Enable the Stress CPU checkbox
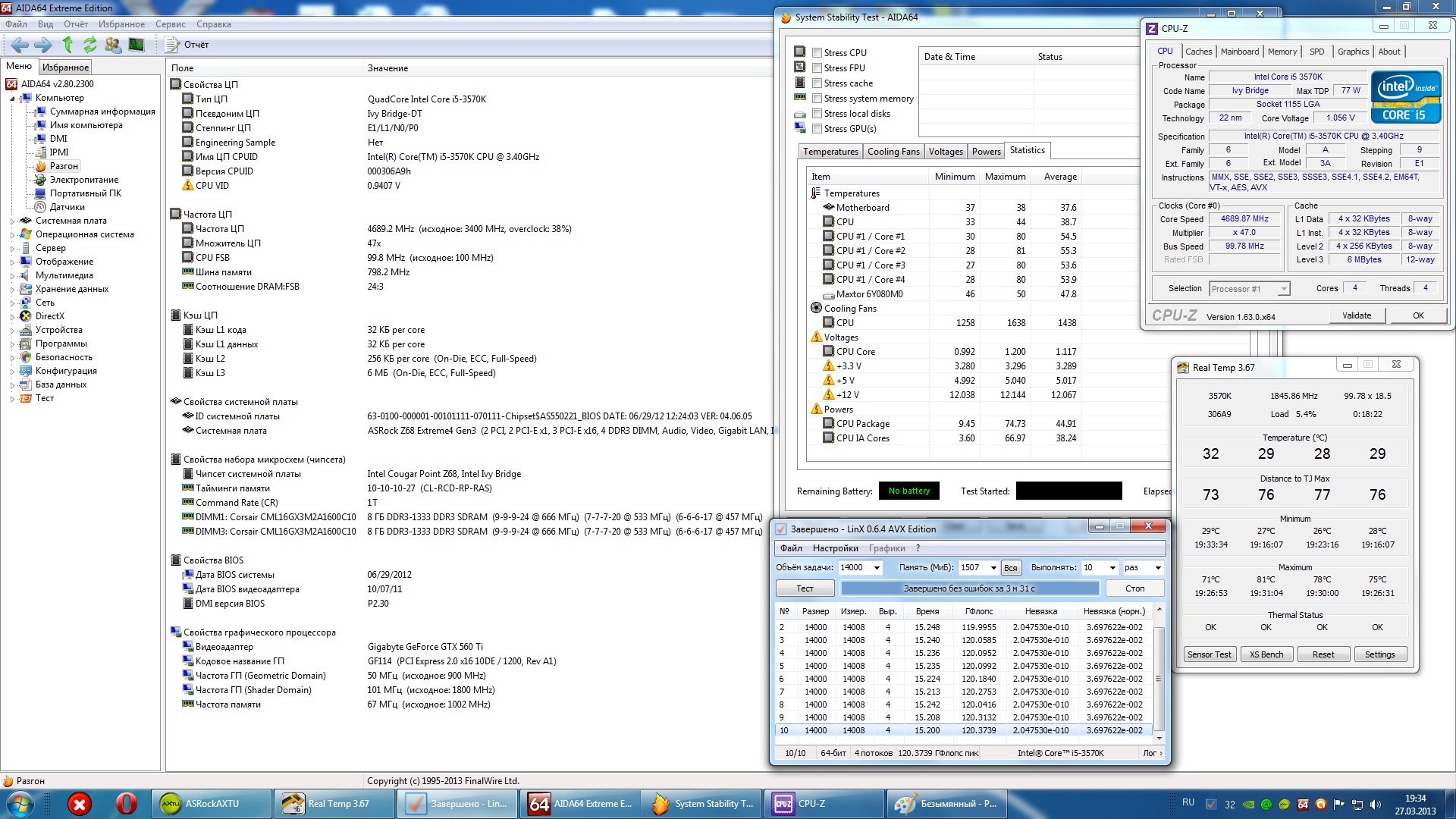 tap(817, 53)
